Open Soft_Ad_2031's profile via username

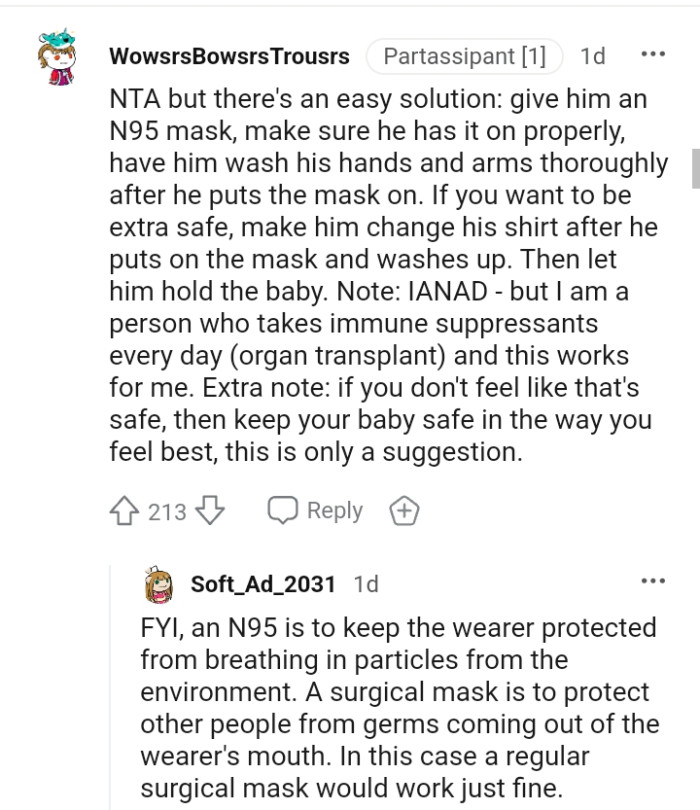coord(265,585)
